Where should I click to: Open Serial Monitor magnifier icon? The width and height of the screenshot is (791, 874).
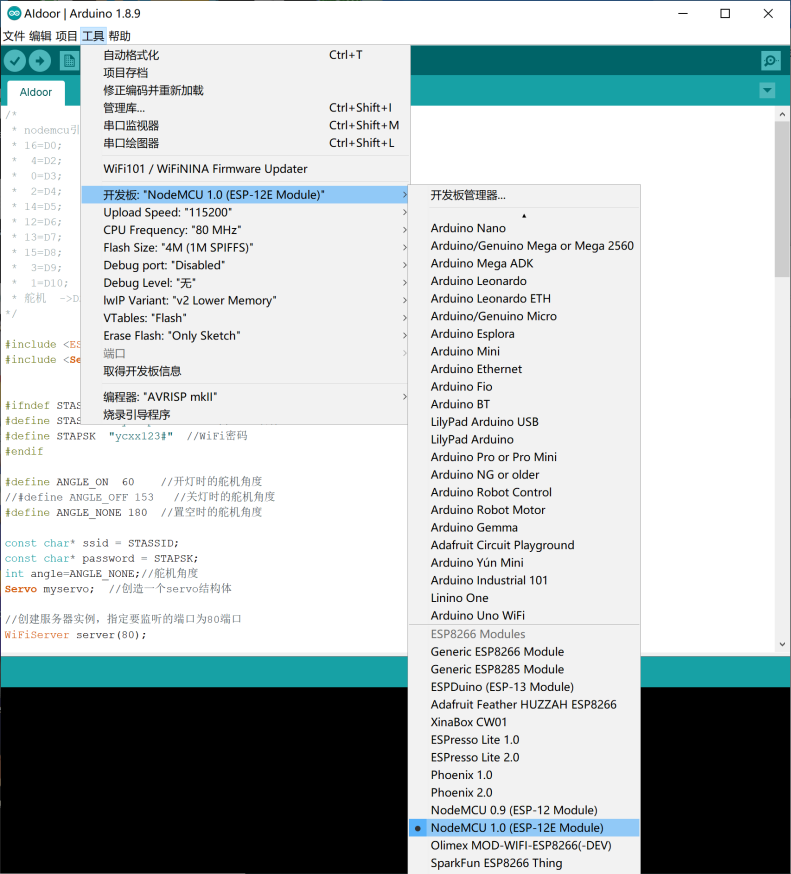coord(770,61)
